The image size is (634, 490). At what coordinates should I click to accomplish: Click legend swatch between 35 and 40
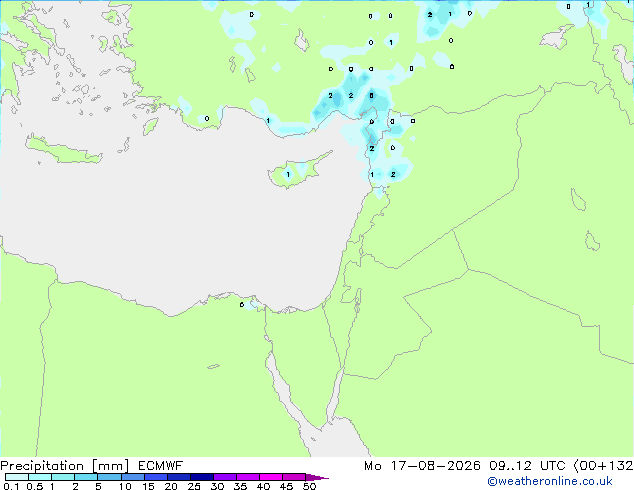click(x=247, y=477)
